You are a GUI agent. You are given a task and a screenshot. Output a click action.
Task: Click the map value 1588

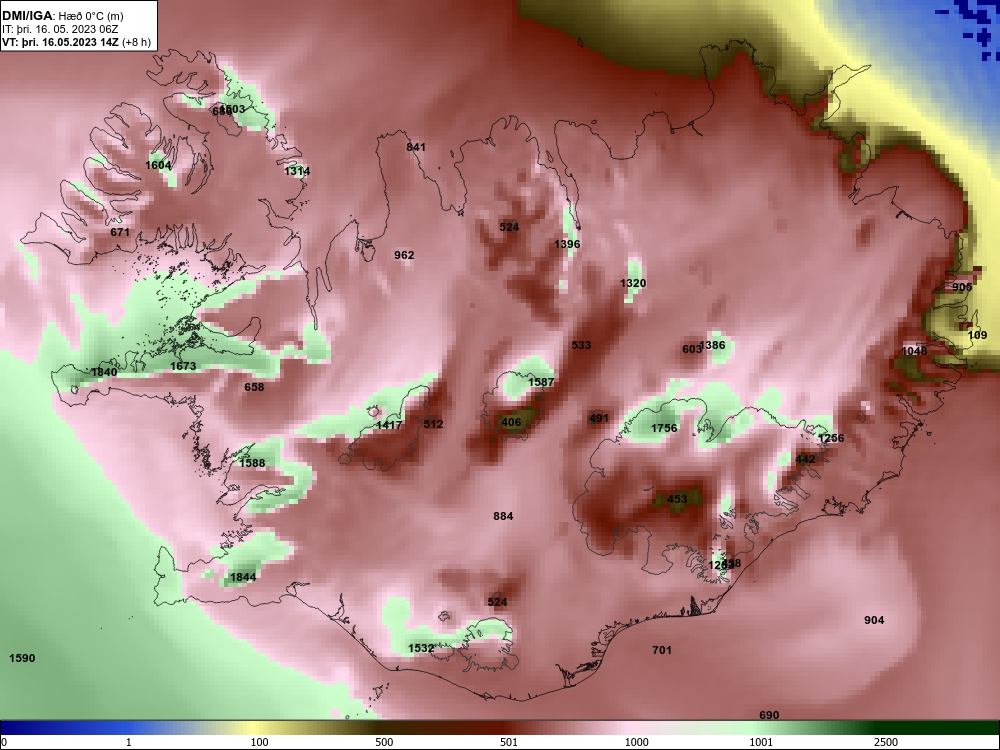[252, 463]
